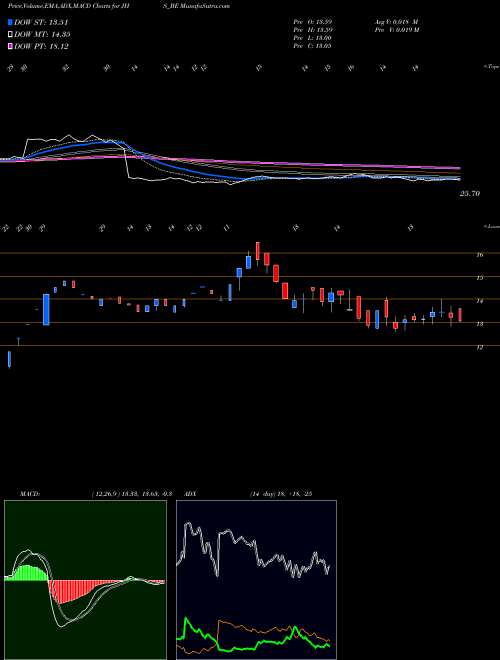Click the 'Pre V: 0.019 M' value
The image size is (500, 660).
(396, 30)
